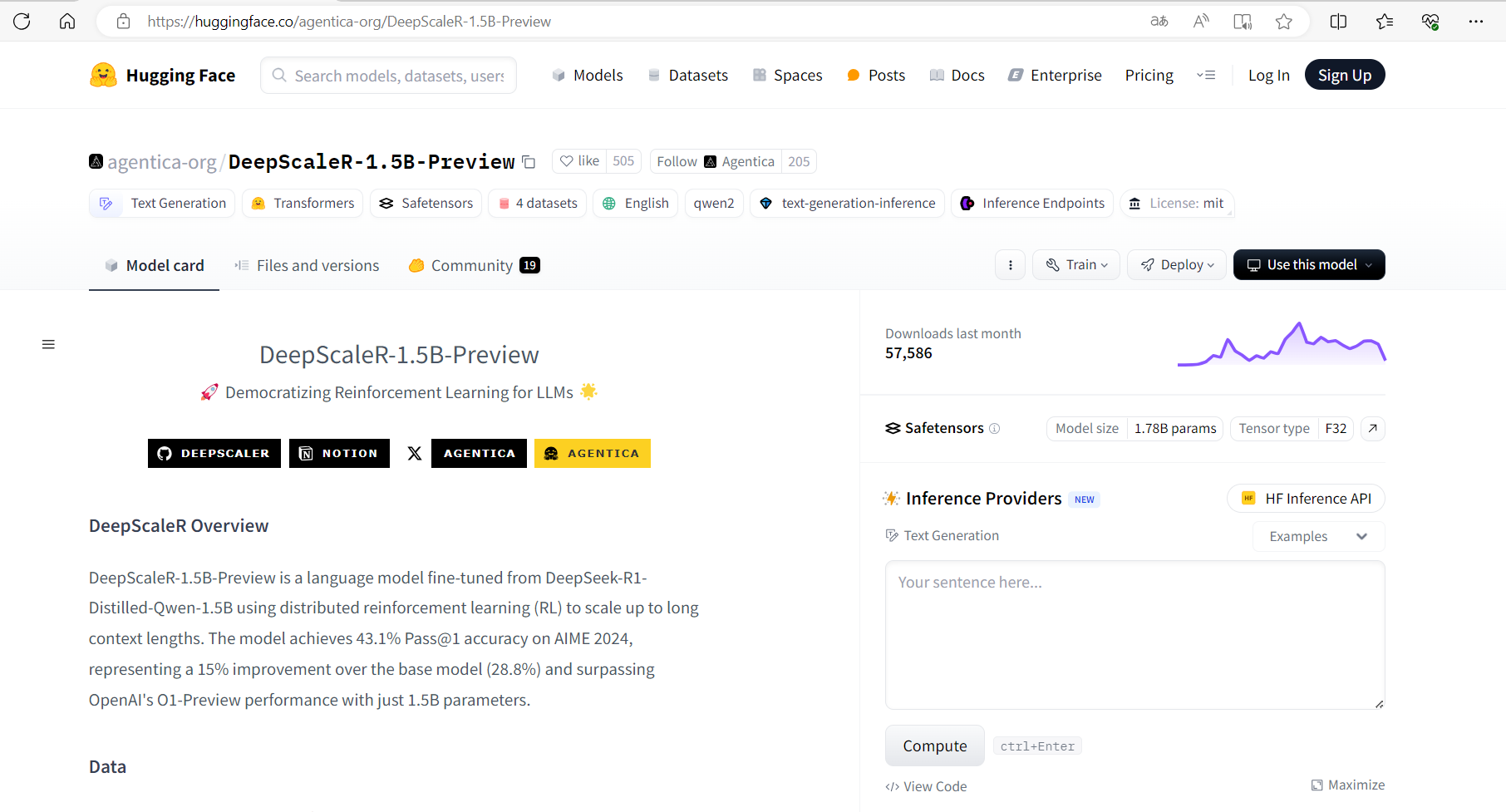Open browser split screen icon

pyautogui.click(x=1338, y=22)
